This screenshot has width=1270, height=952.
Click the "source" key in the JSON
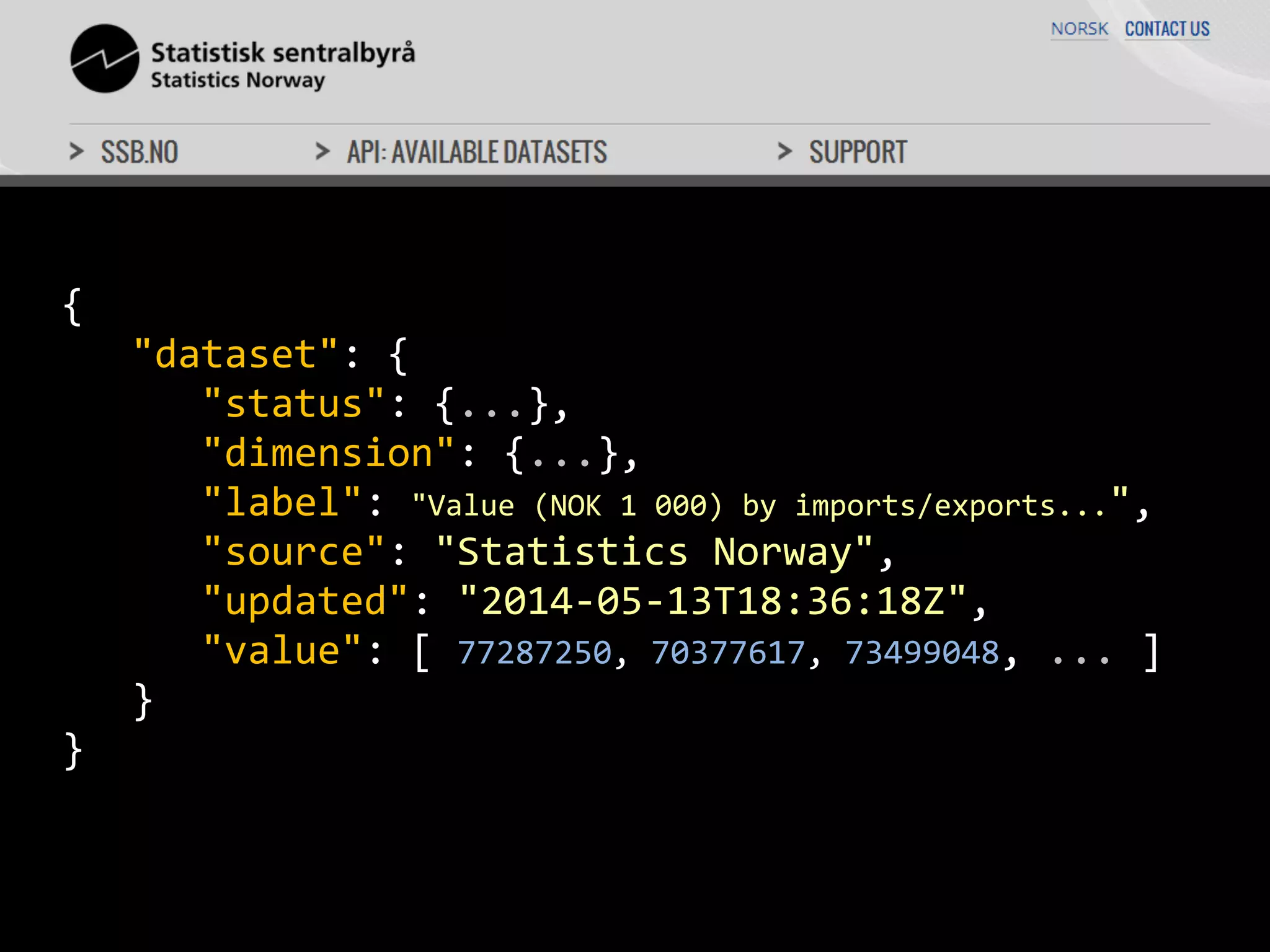click(x=294, y=552)
